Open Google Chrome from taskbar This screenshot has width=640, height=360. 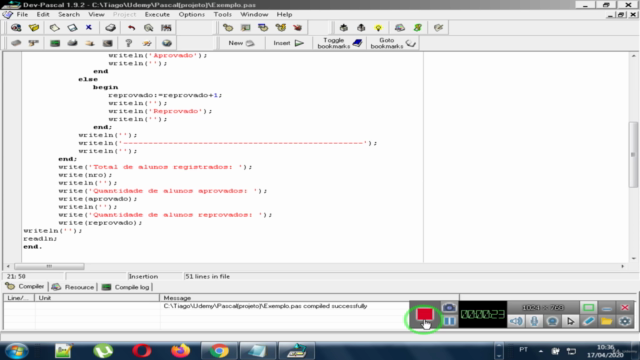[219, 351]
